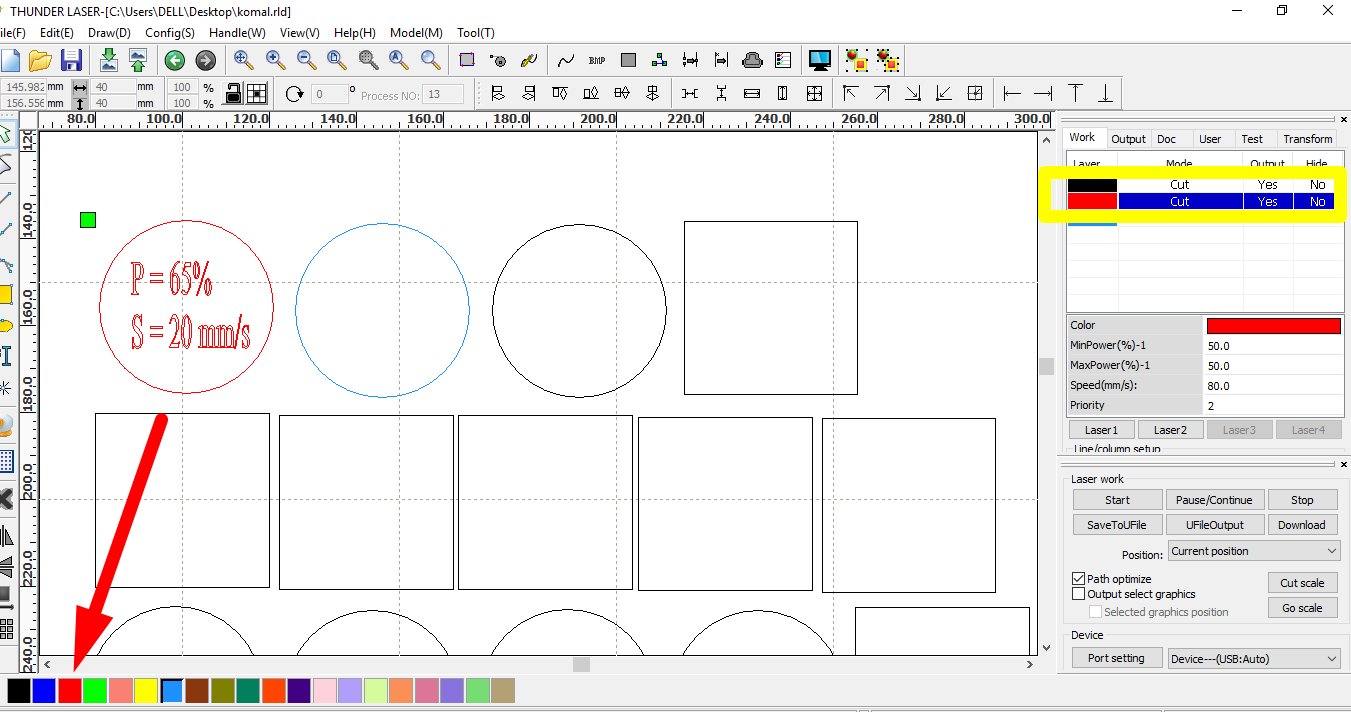Image resolution: width=1351 pixels, height=712 pixels.
Task: Click the Laser1 button
Action: click(x=1101, y=430)
